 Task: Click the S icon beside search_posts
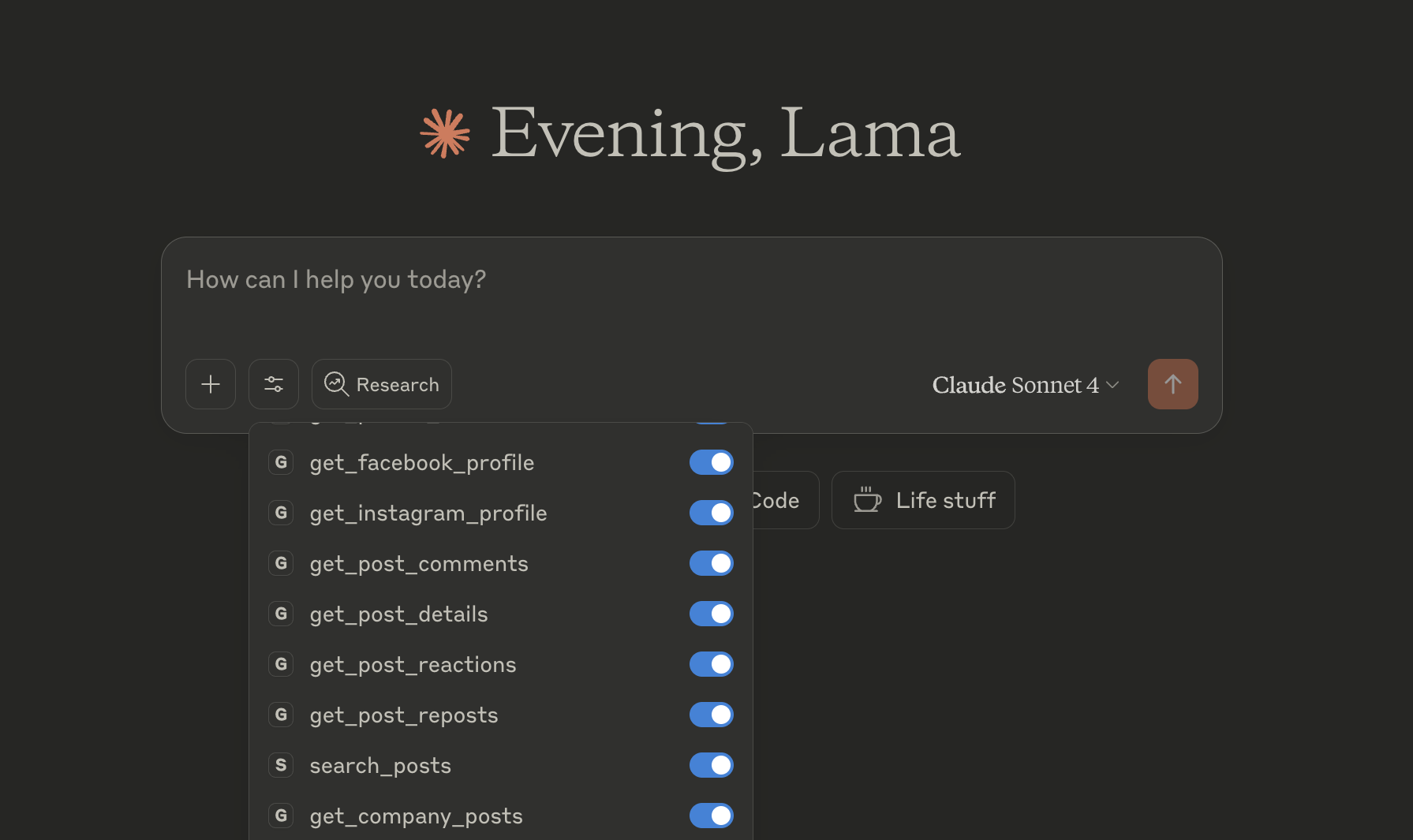[x=281, y=765]
